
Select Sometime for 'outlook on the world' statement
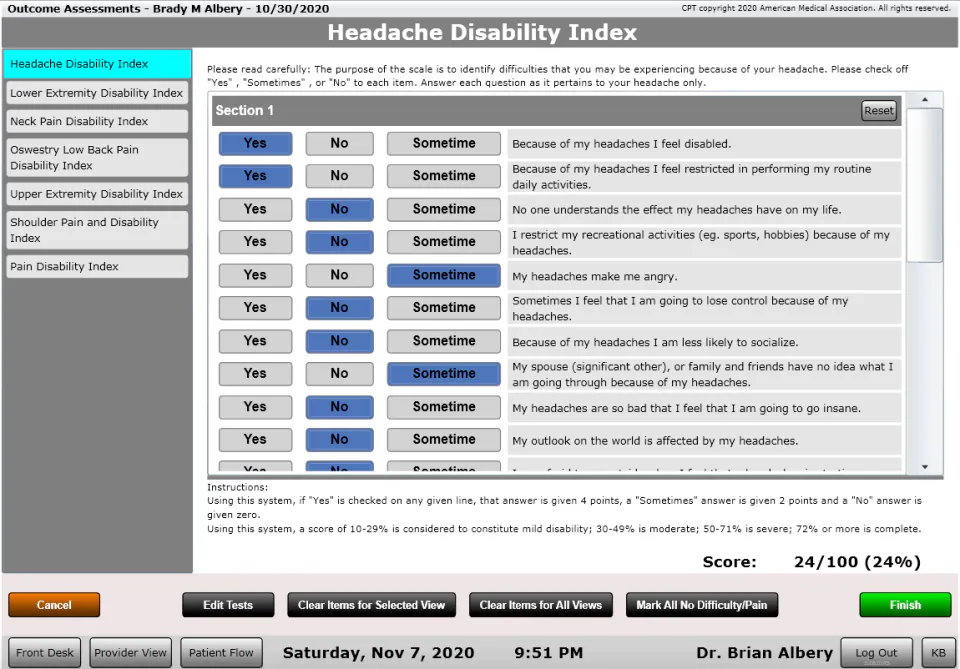pos(444,439)
